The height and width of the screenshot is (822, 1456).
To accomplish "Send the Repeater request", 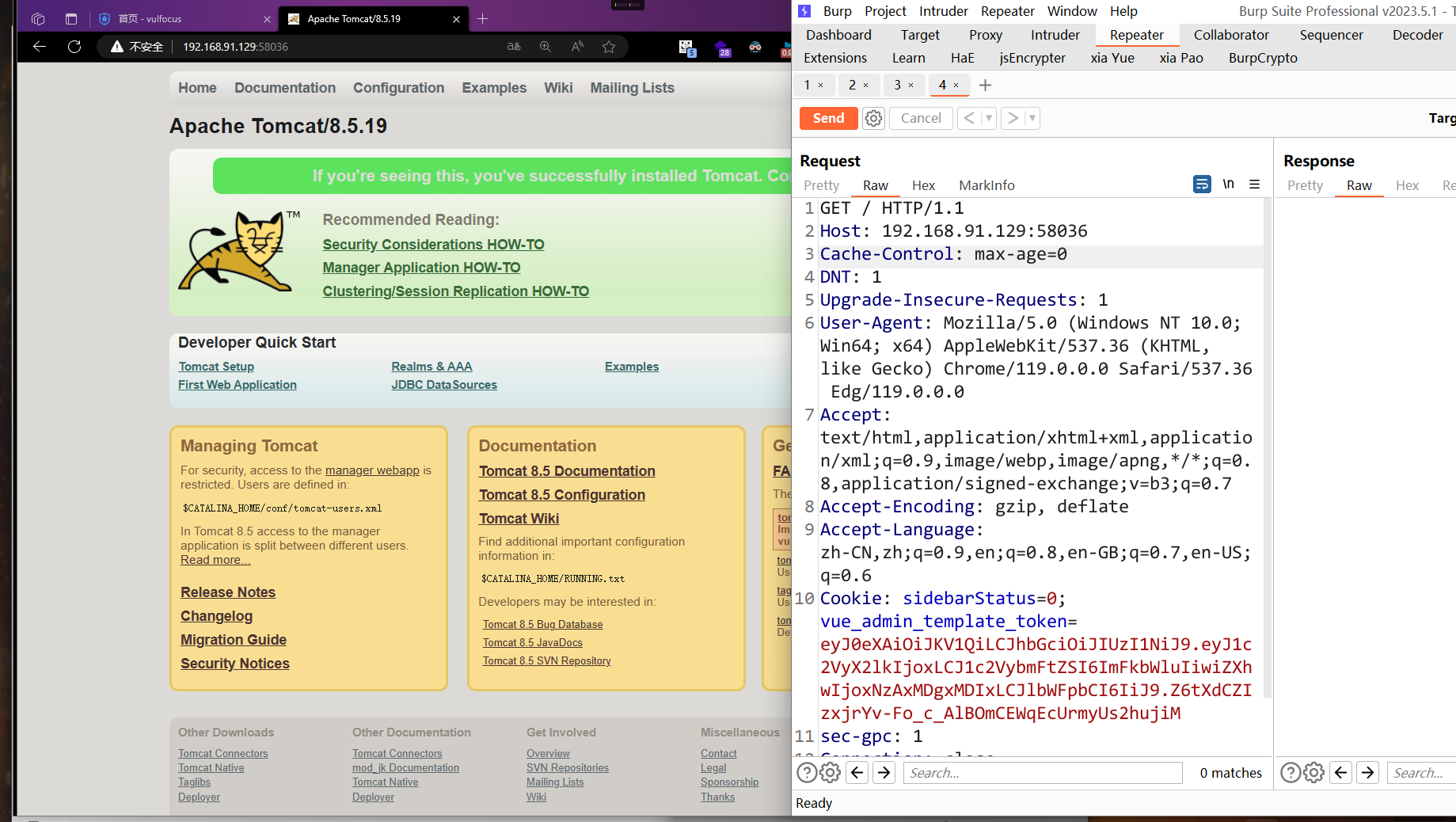I will (828, 118).
